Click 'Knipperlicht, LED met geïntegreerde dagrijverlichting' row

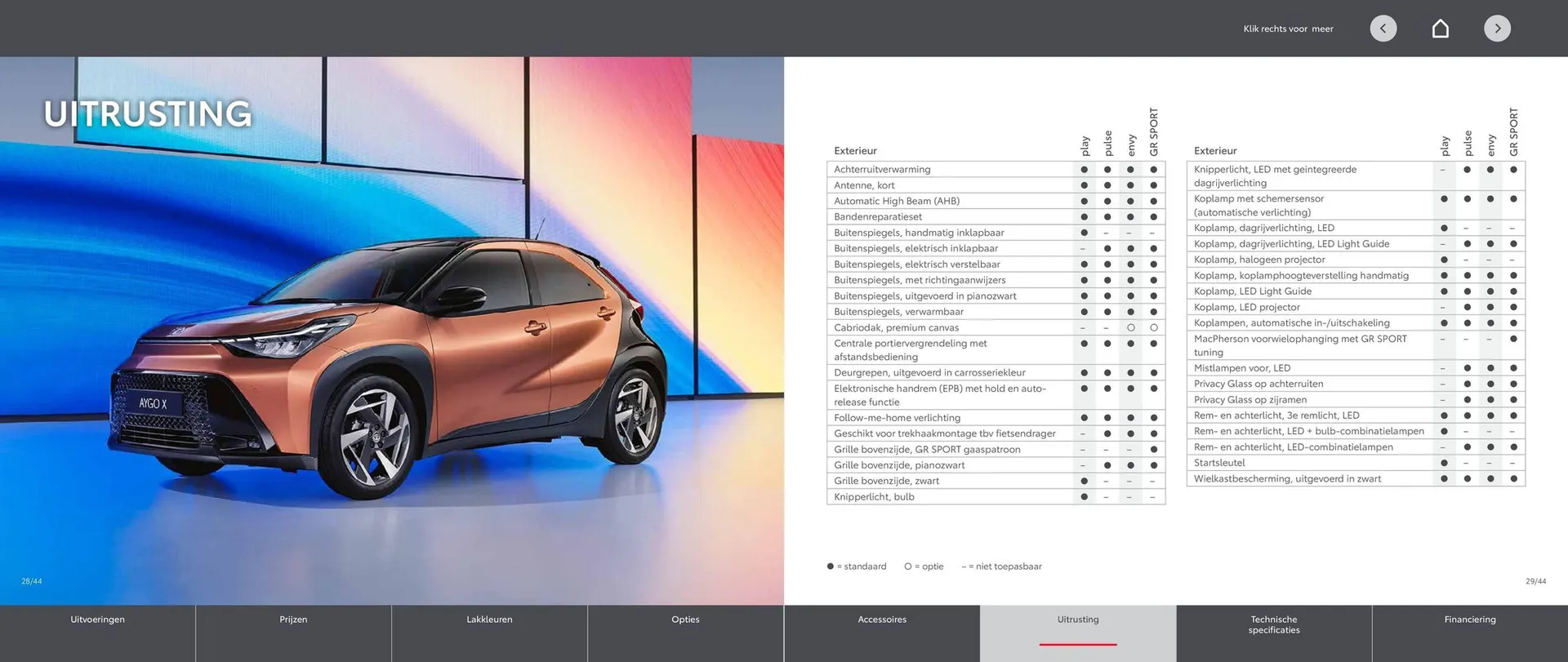tap(1356, 176)
